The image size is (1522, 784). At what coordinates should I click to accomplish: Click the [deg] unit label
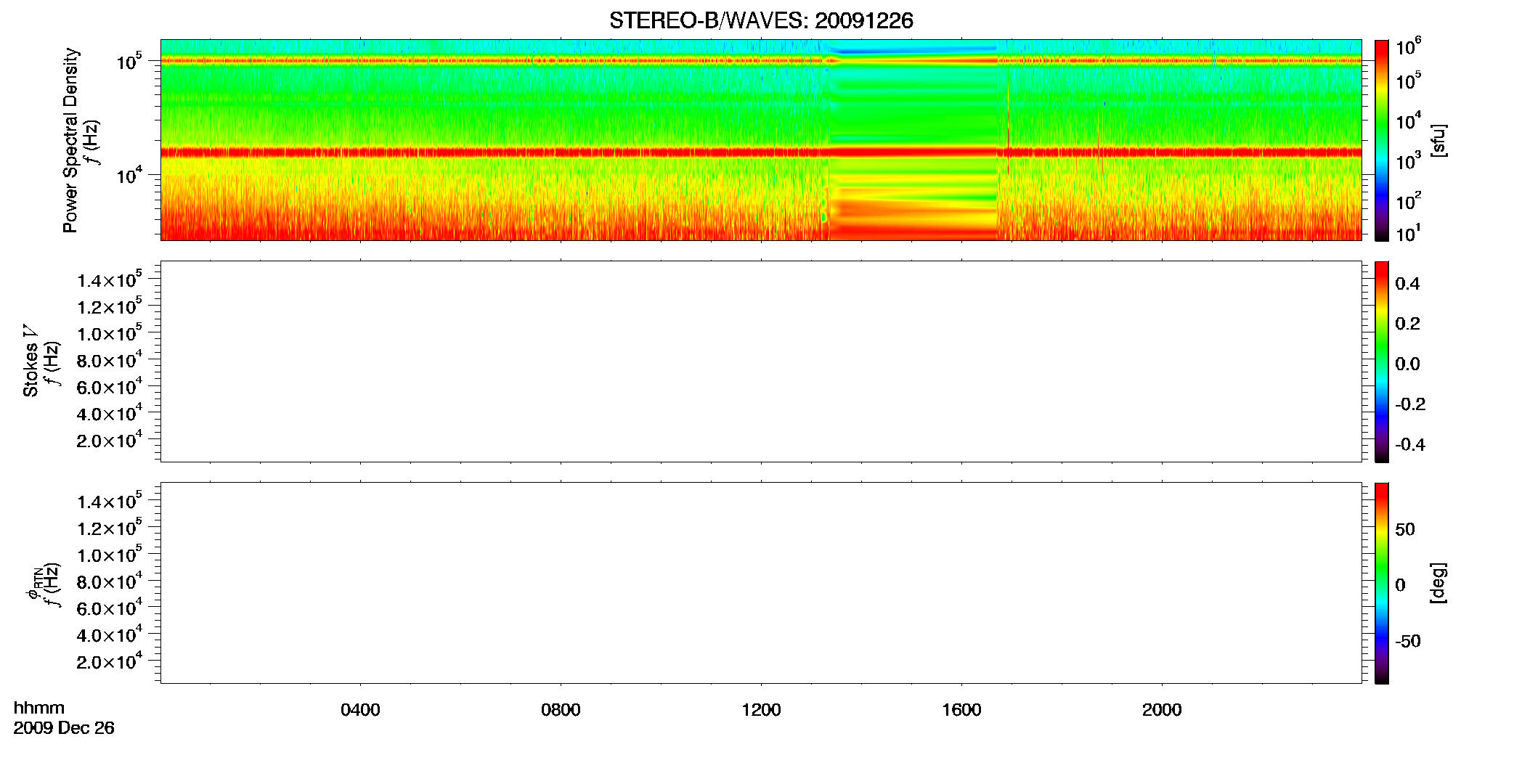click(1438, 583)
